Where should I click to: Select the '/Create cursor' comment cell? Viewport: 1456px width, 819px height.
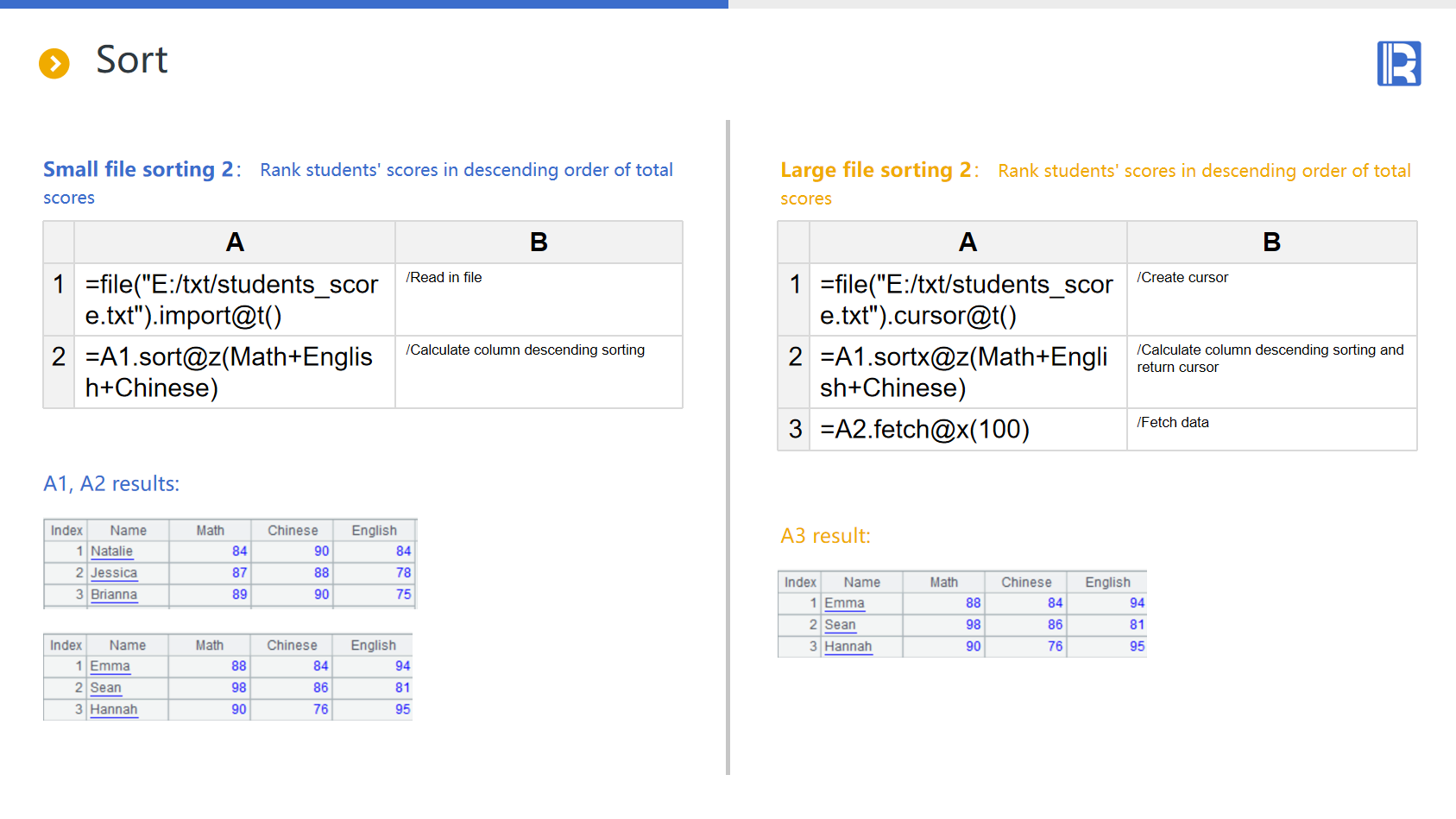coord(1270,299)
